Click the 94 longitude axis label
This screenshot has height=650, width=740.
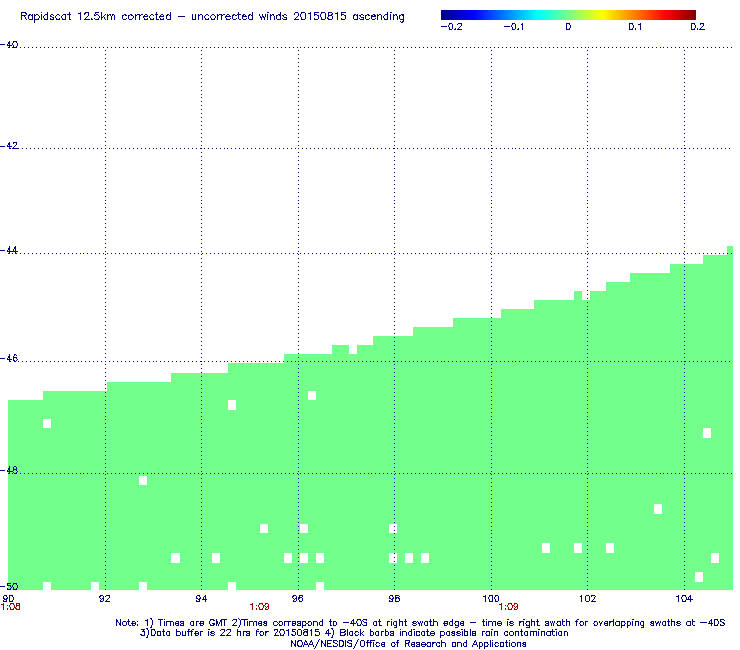pos(202,599)
